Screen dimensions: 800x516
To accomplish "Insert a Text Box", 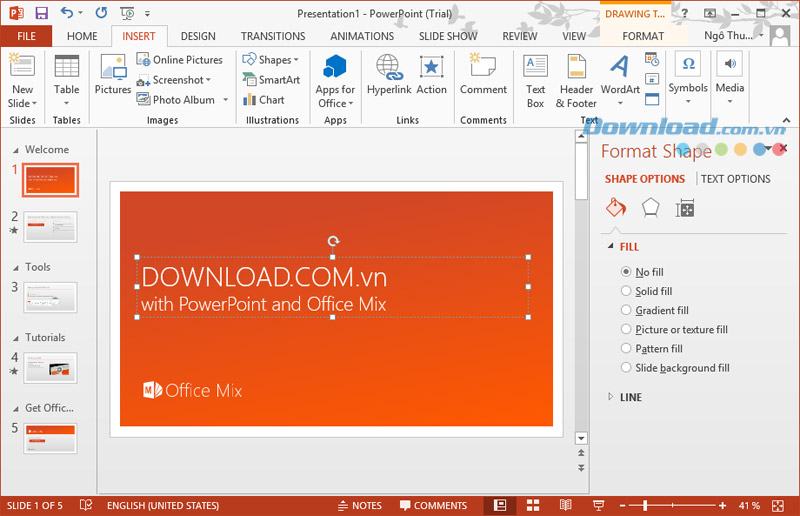I will (x=535, y=81).
